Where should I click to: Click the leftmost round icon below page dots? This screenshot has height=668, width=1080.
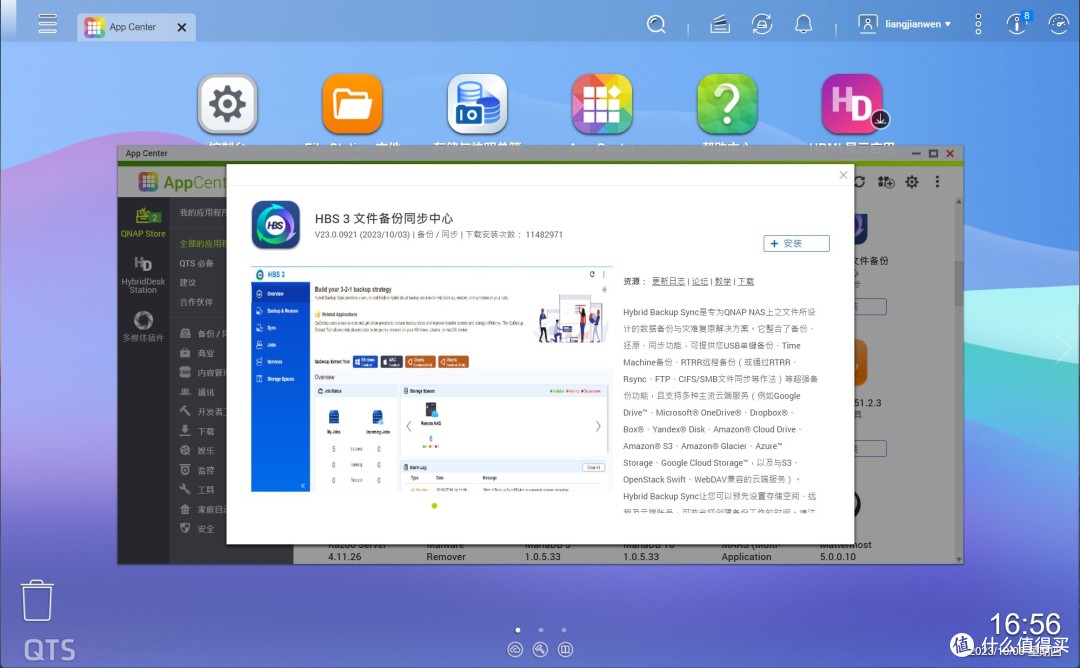515,649
